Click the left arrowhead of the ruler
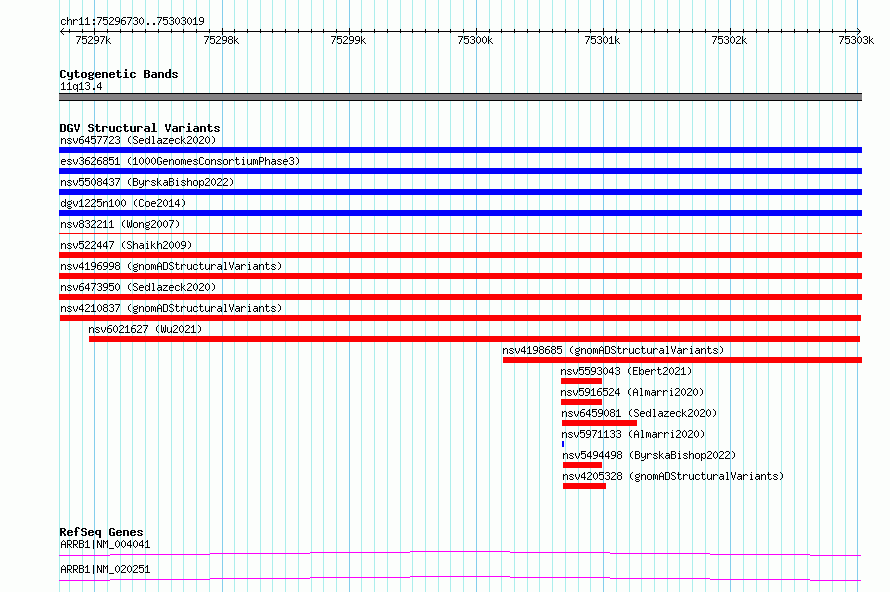This screenshot has height=592, width=890. coord(62,31)
